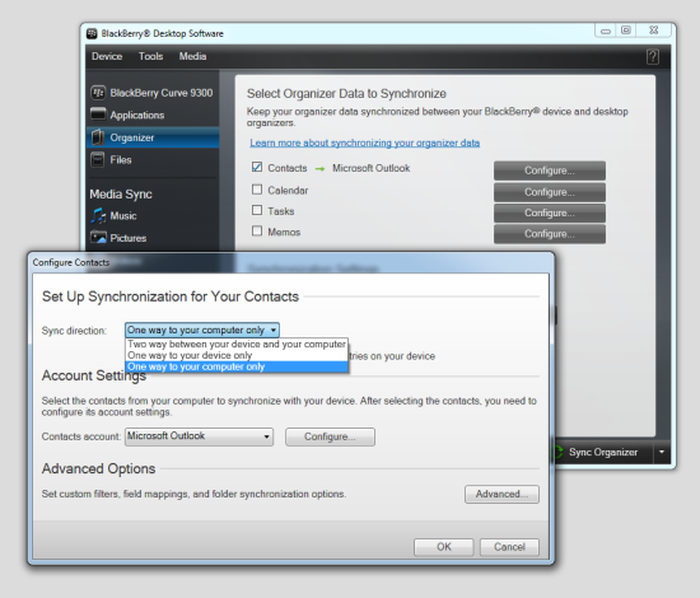Click the Select Organizer Data to Synchronize heading

pos(346,94)
